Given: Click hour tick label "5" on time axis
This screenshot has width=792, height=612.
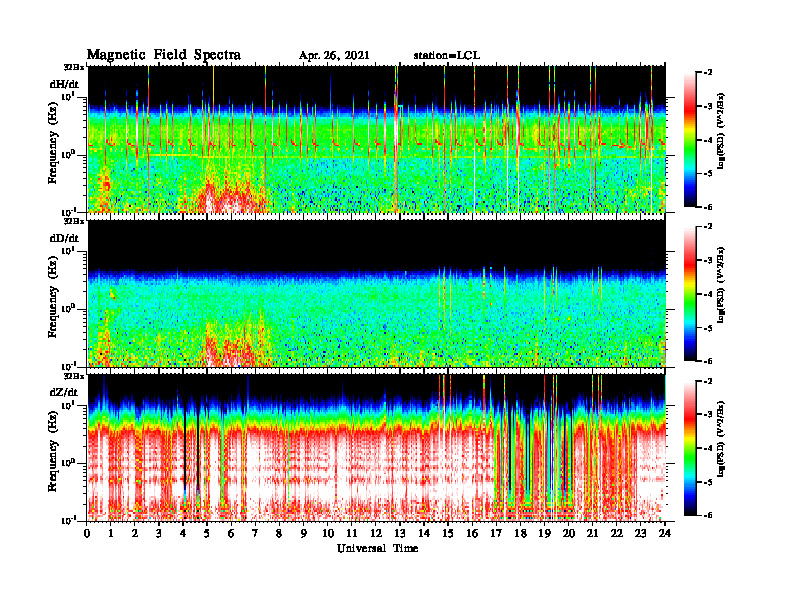Looking at the screenshot, I should [207, 534].
